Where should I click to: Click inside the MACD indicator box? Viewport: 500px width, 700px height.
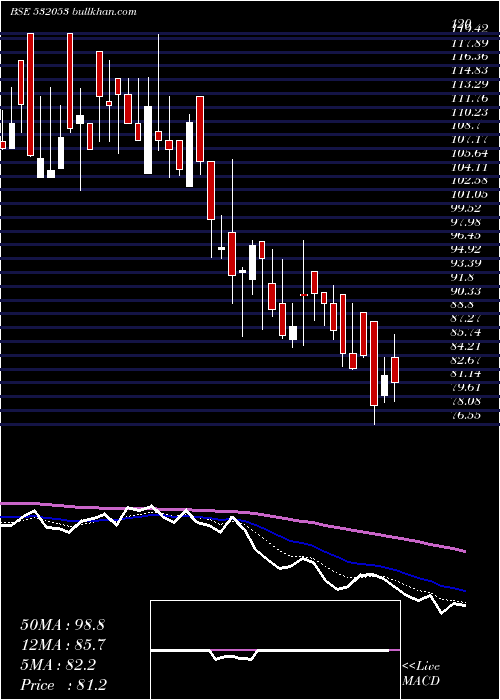pos(275,650)
